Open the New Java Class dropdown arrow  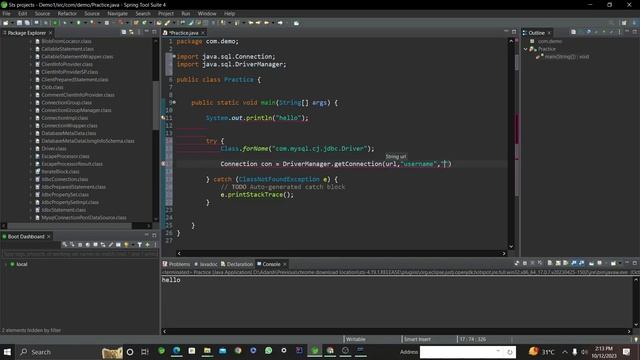coord(151,23)
